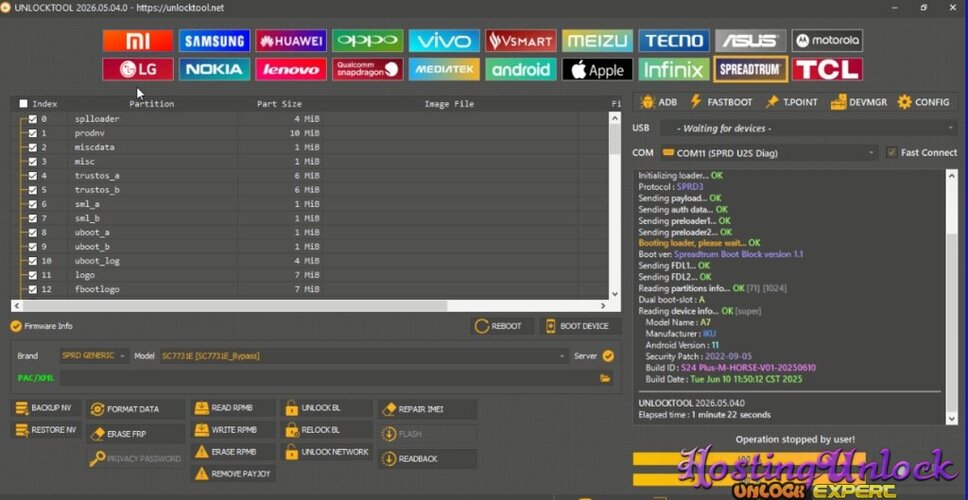968x500 pixels.
Task: Switch to the FASTBOOT tab
Action: (x=721, y=102)
